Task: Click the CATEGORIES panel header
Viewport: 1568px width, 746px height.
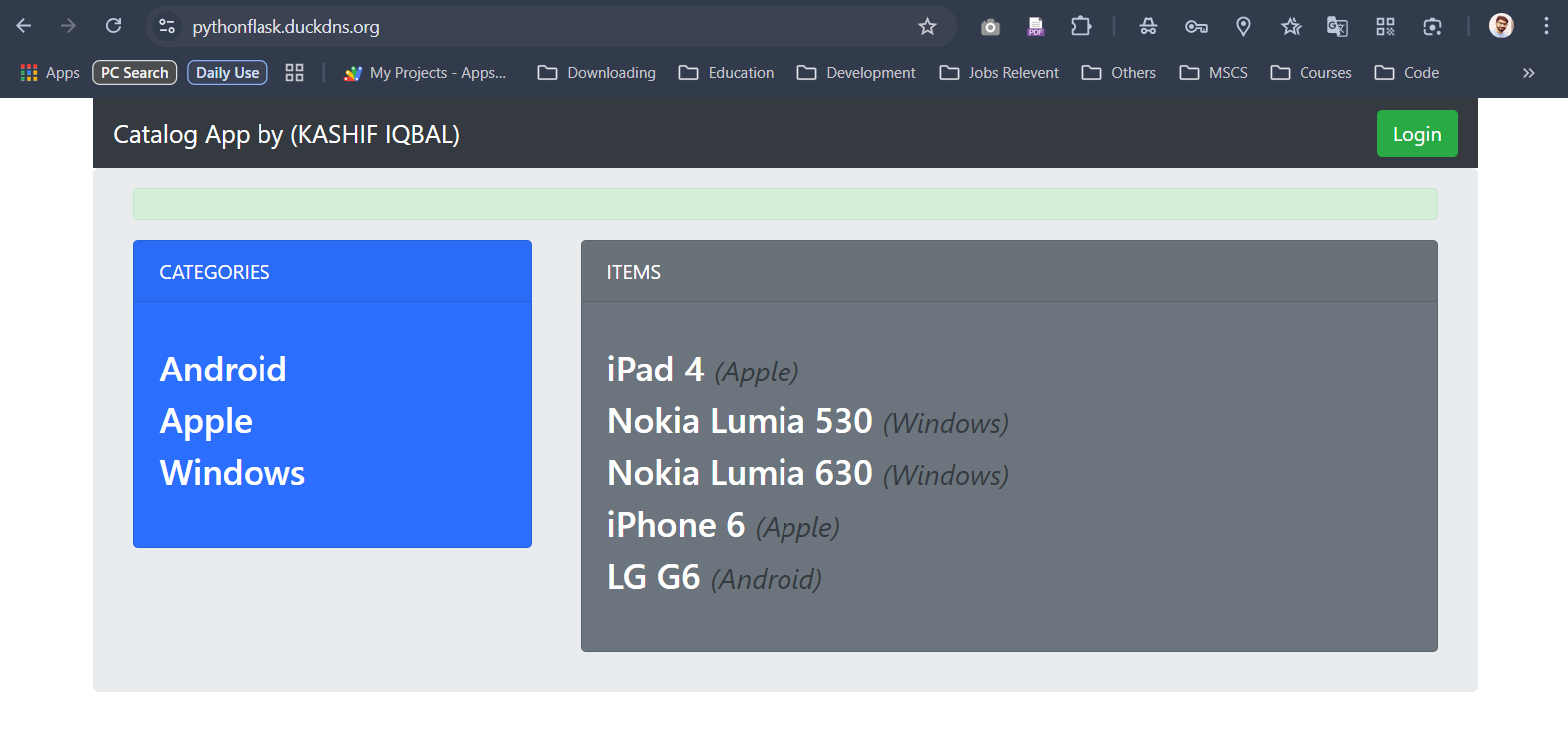Action: click(x=332, y=272)
